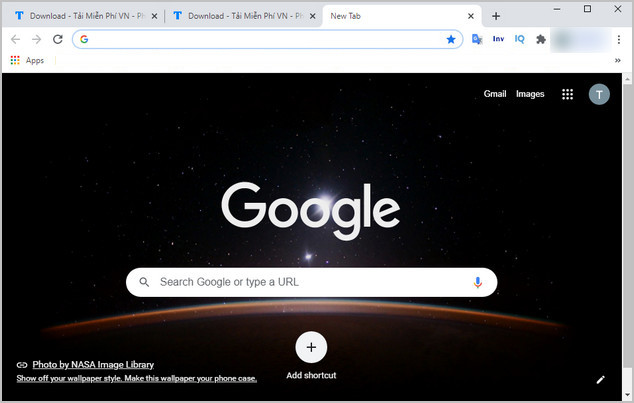
Task: Click into the browser address bar
Action: point(267,39)
